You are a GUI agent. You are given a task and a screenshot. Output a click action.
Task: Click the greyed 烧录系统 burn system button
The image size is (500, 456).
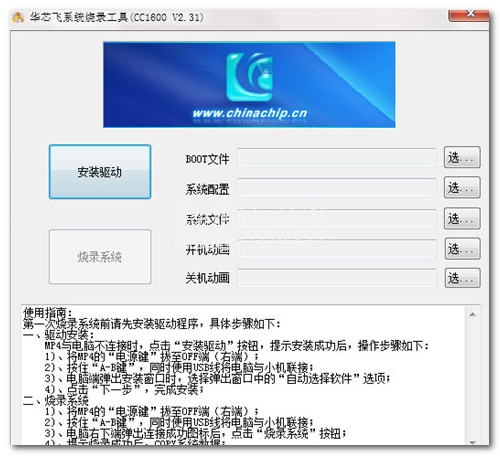tap(100, 257)
